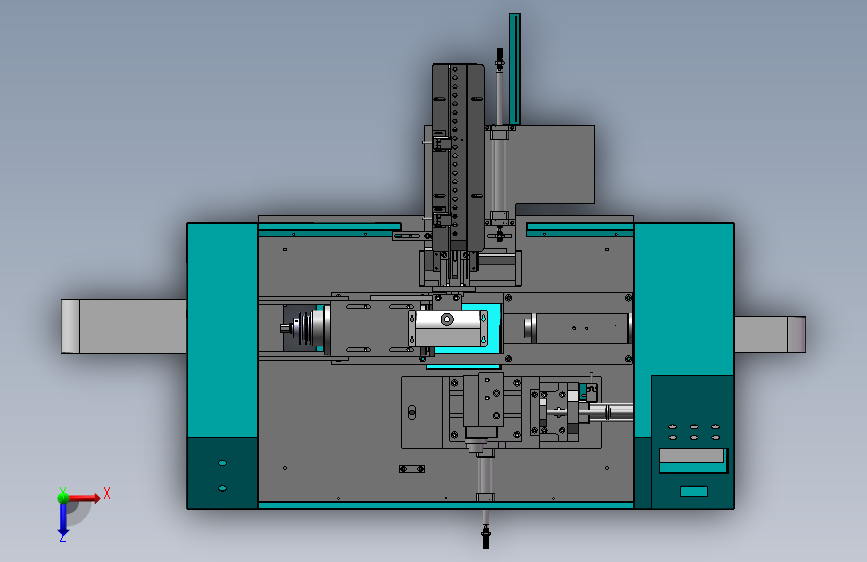867x562 pixels.
Task: Select the small teal button below panel display
Action: tap(694, 491)
